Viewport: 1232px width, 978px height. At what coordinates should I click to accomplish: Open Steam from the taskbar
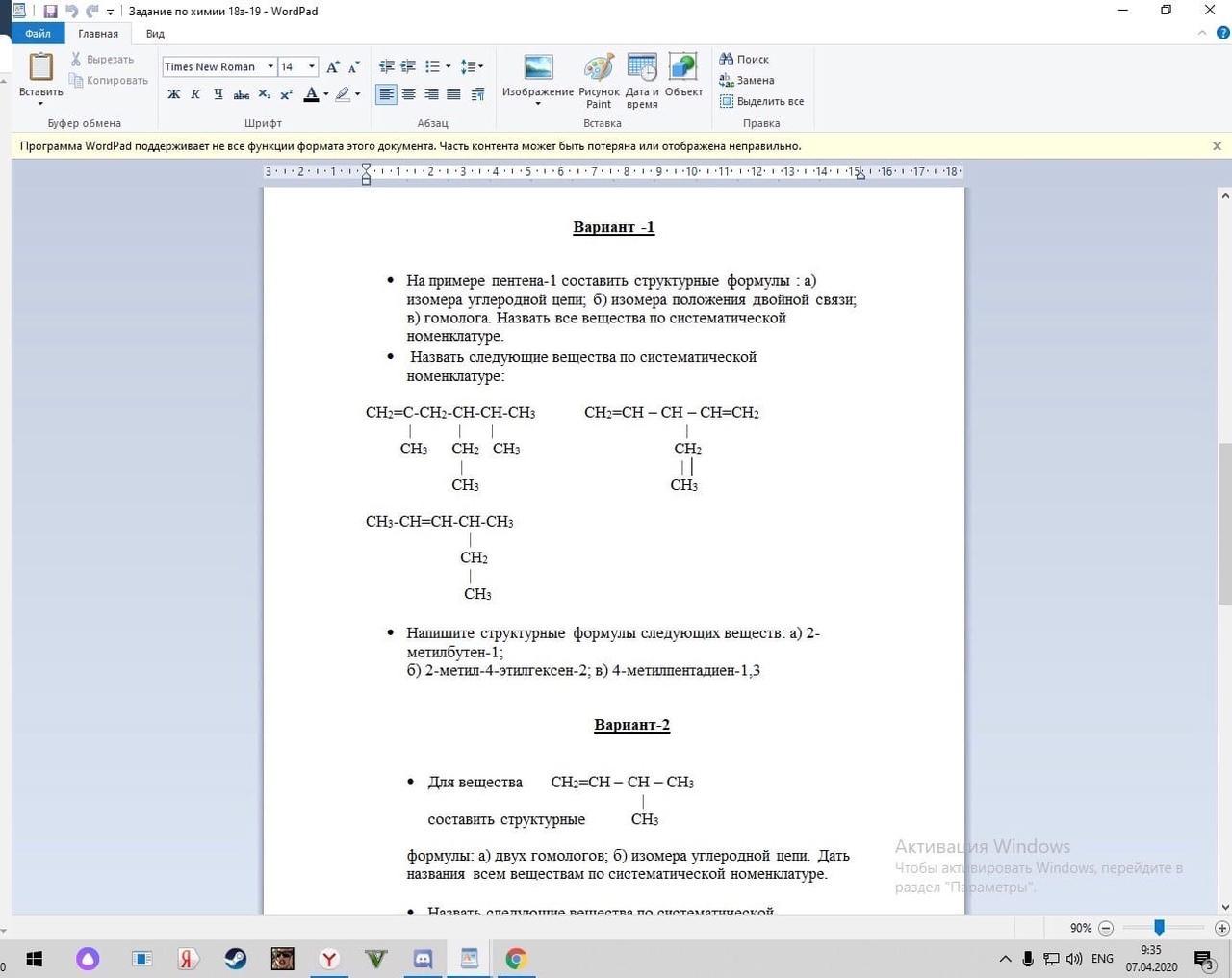(235, 959)
